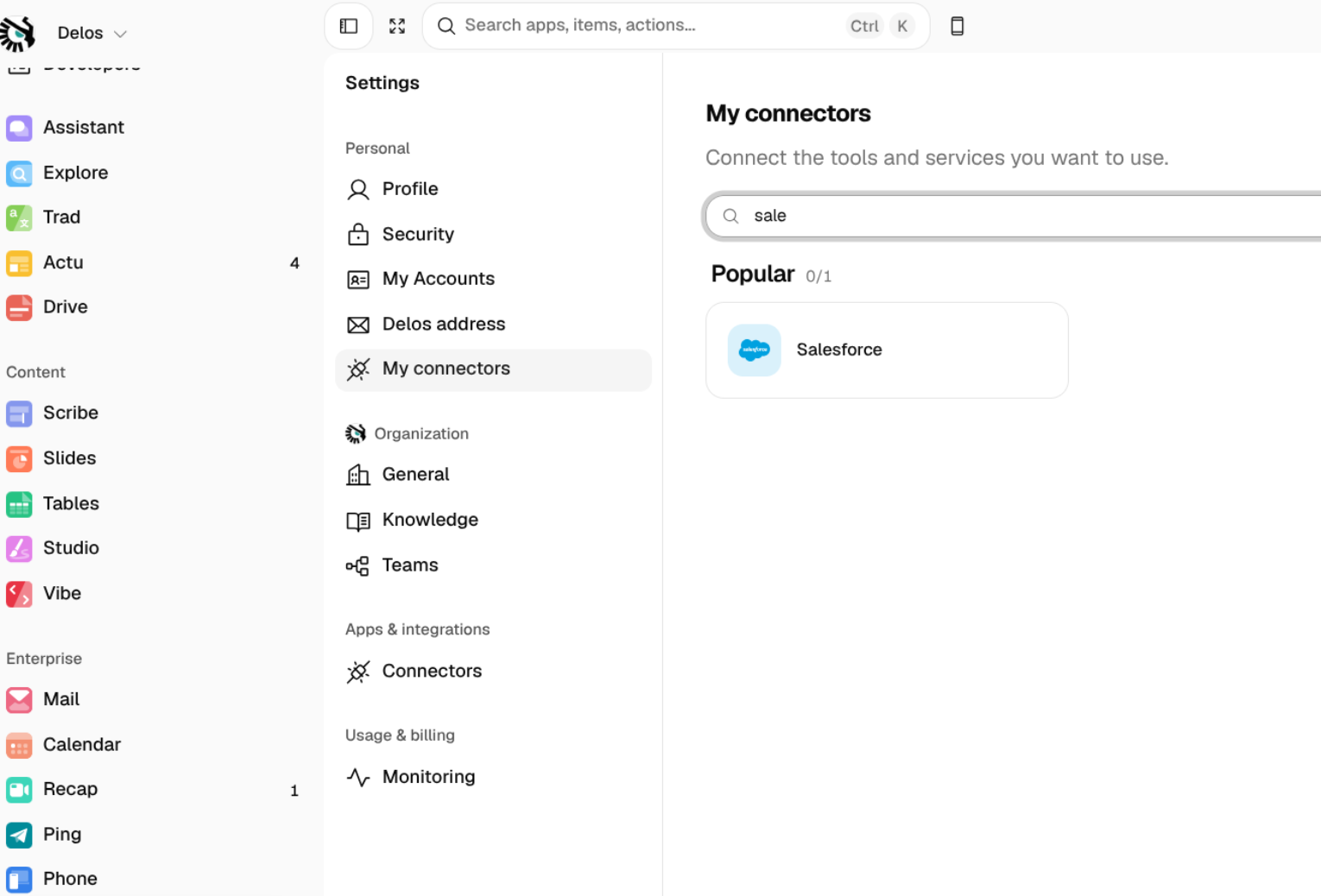Screen dimensions: 1321x896
Task: Open the Trad translation app icon
Action: 19,218
